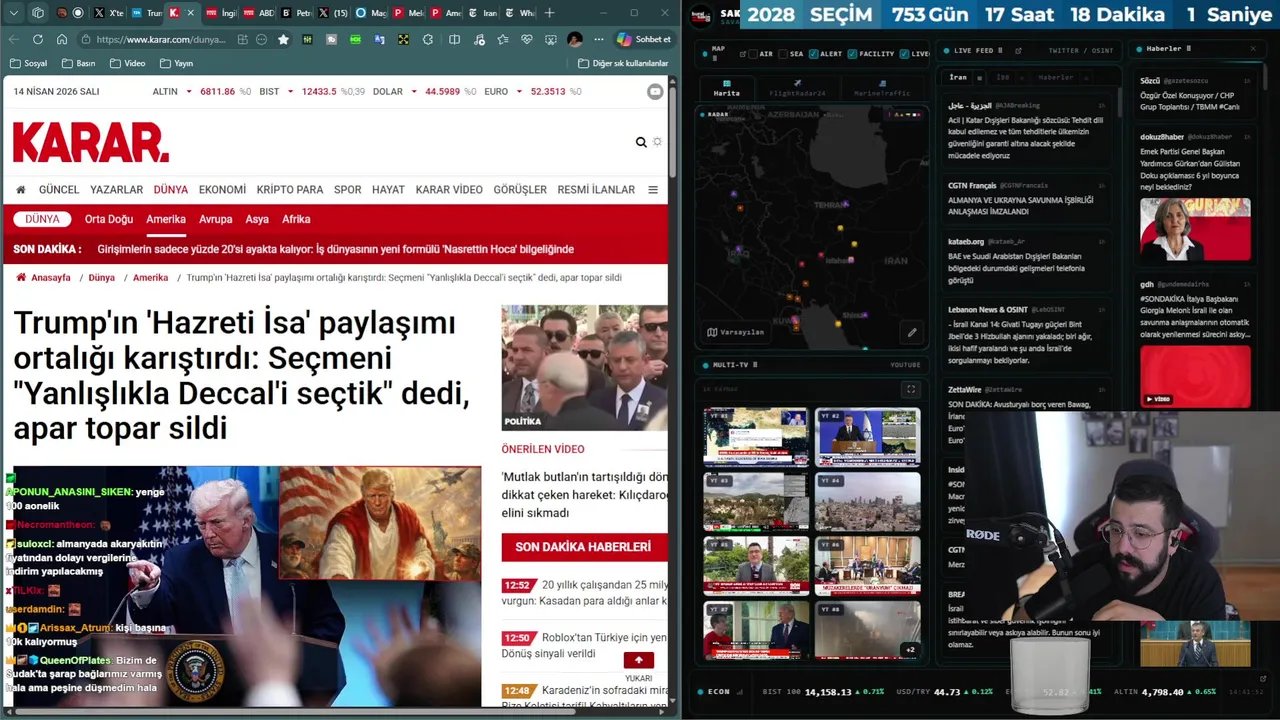Switch to the MarineTraffic tab
Image resolution: width=1280 pixels, height=720 pixels.
tap(882, 88)
